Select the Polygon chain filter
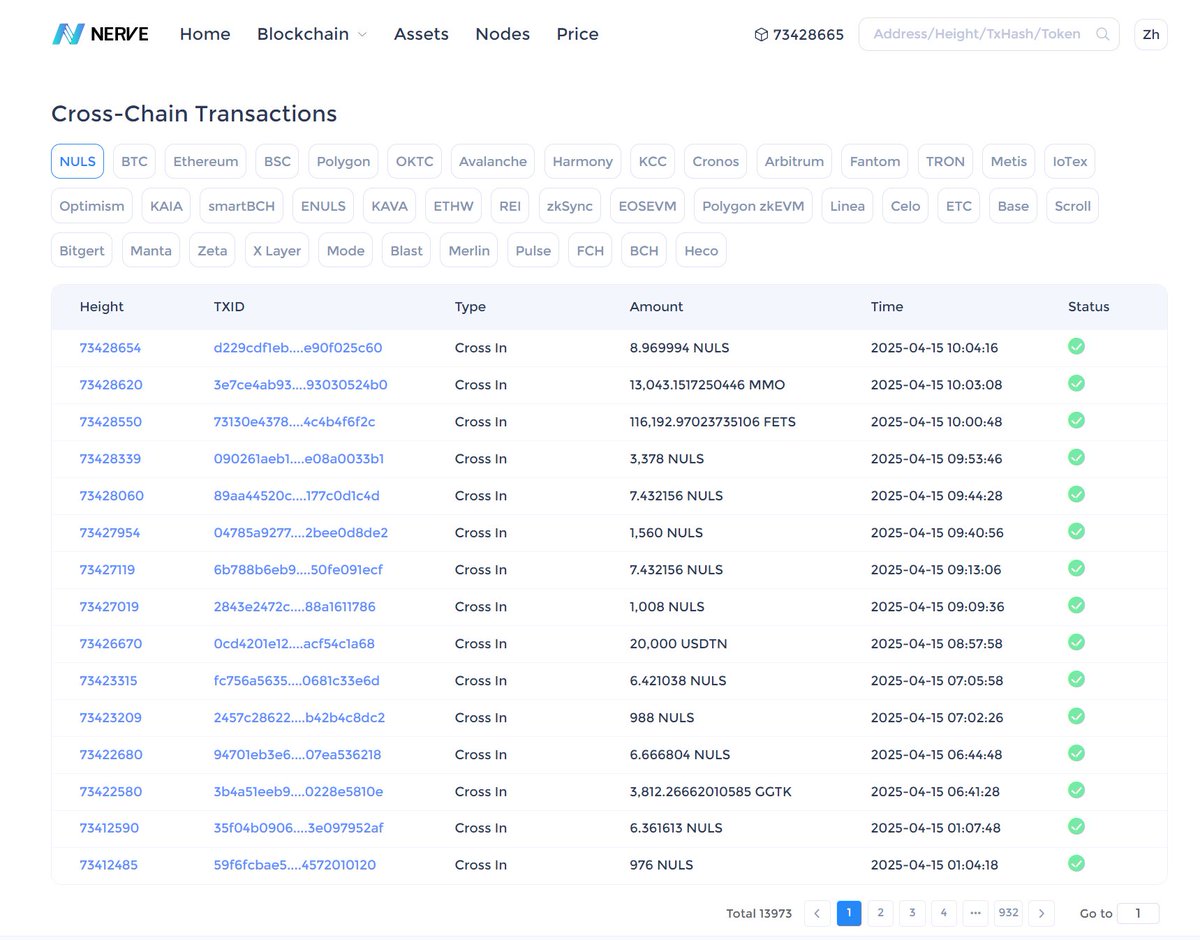This screenshot has height=940, width=1200. pos(343,161)
